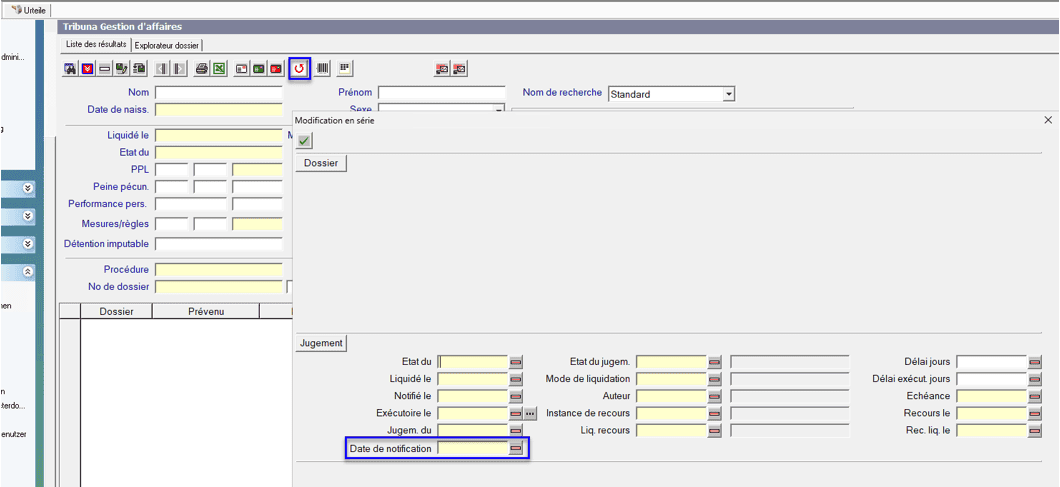
Task: Collapse the sidebar section with upward chevrons
Action: point(28,272)
